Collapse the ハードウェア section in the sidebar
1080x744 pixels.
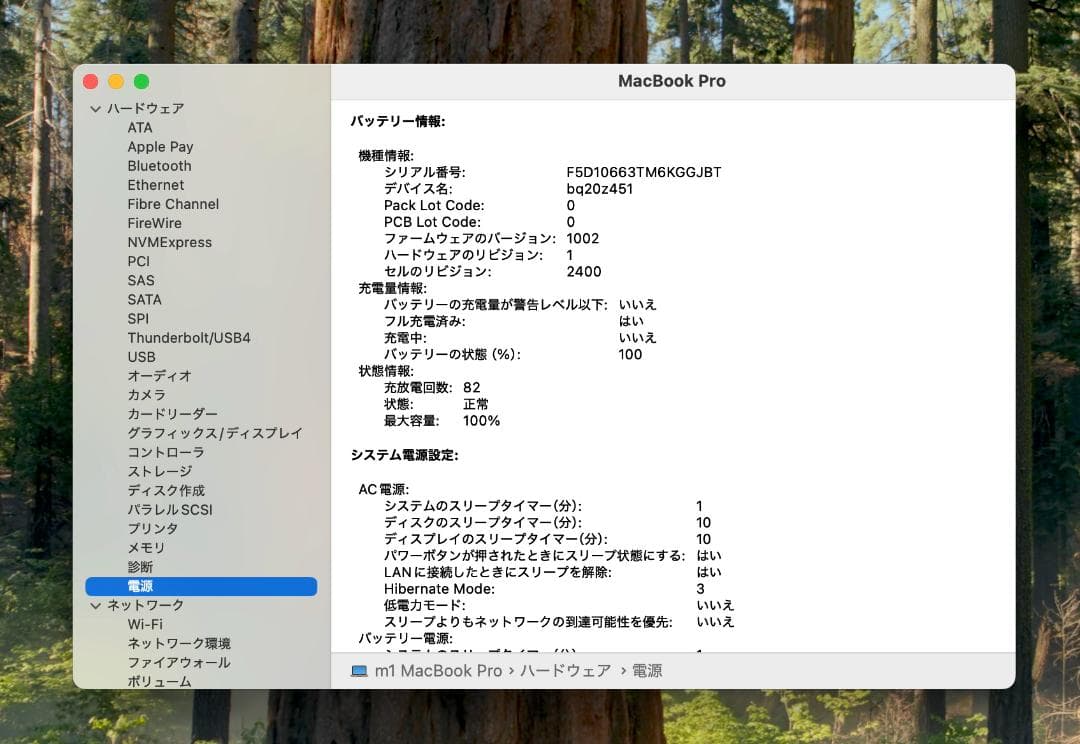(96, 108)
